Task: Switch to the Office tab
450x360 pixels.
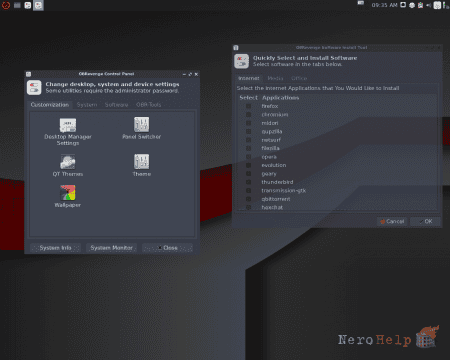Action: [x=299, y=78]
